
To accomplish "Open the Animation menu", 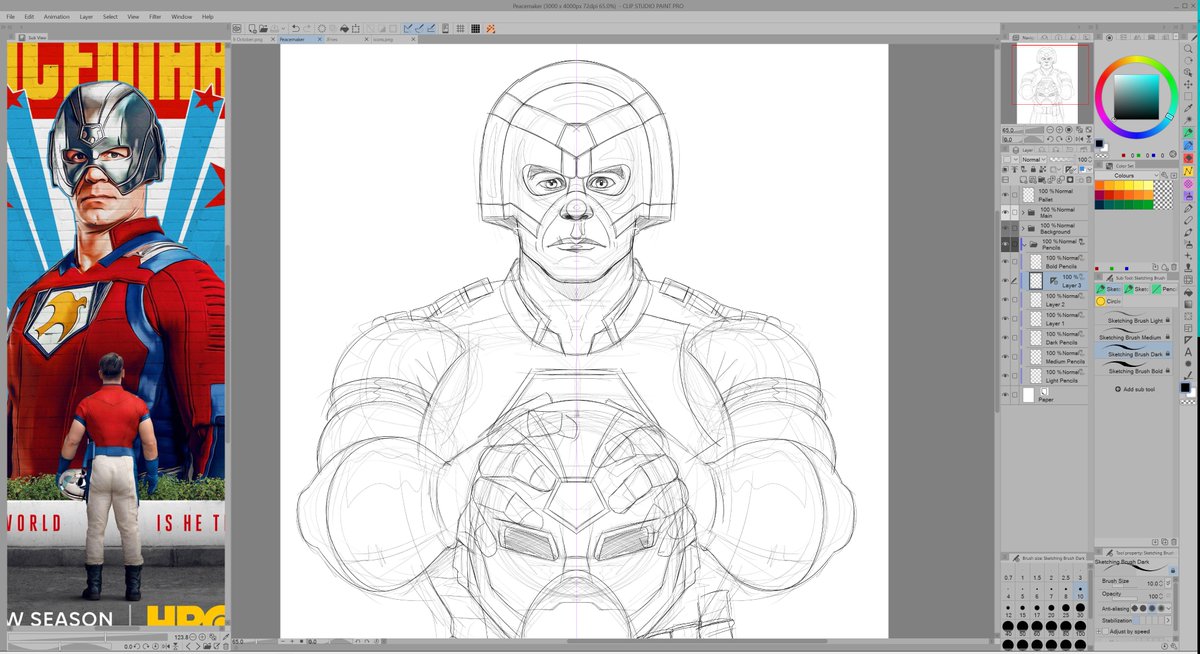I will coord(57,17).
